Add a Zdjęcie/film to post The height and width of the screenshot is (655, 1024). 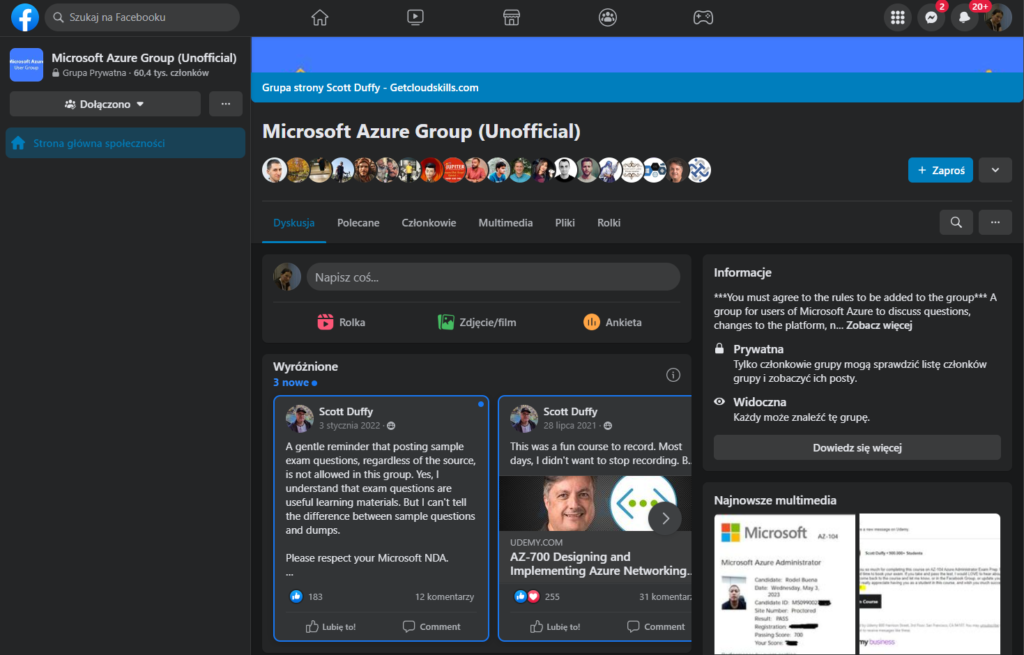pos(477,322)
